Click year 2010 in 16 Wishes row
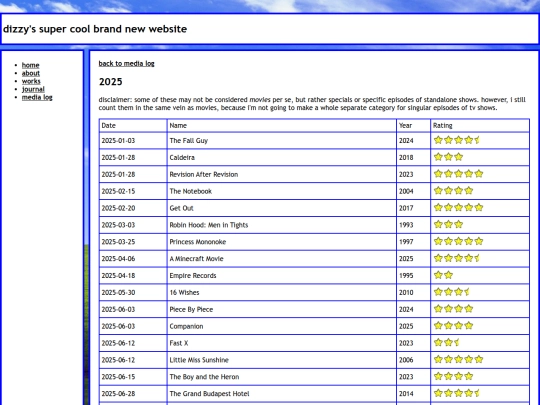540x405 pixels. (x=406, y=292)
